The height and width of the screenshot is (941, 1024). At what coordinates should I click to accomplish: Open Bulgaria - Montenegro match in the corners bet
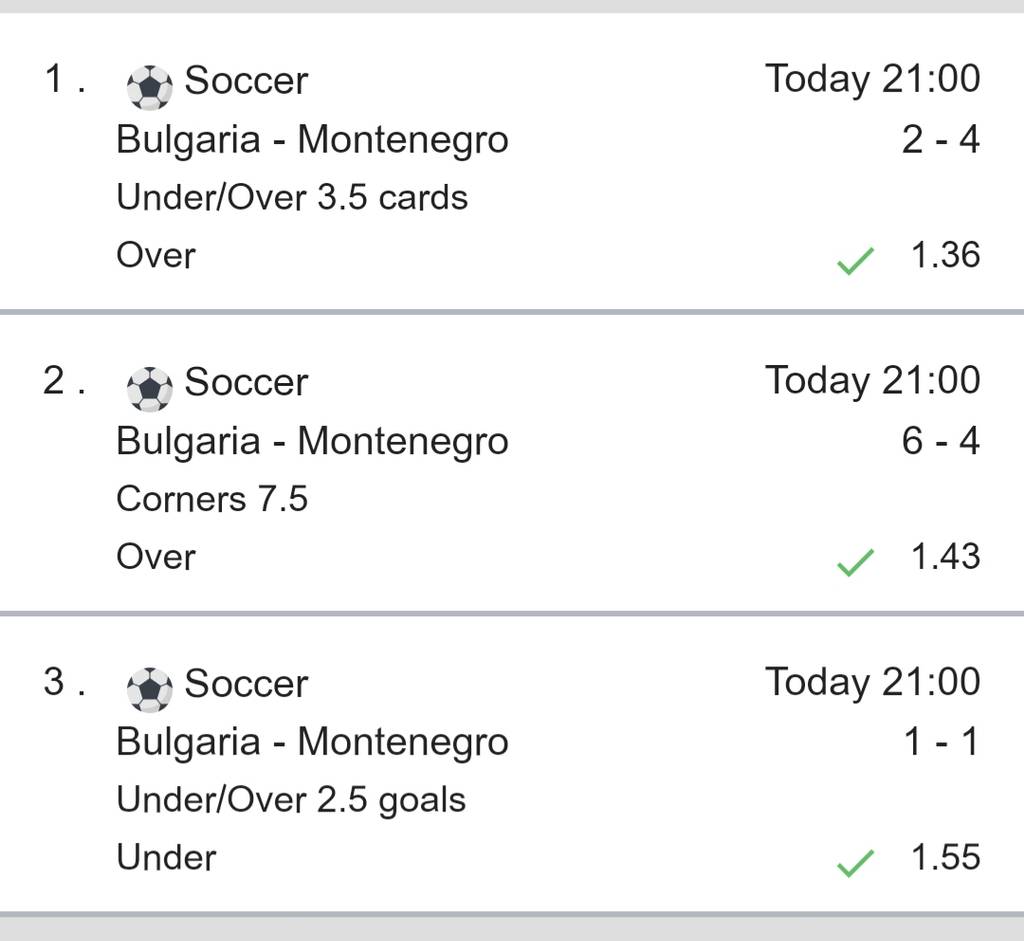[312, 440]
